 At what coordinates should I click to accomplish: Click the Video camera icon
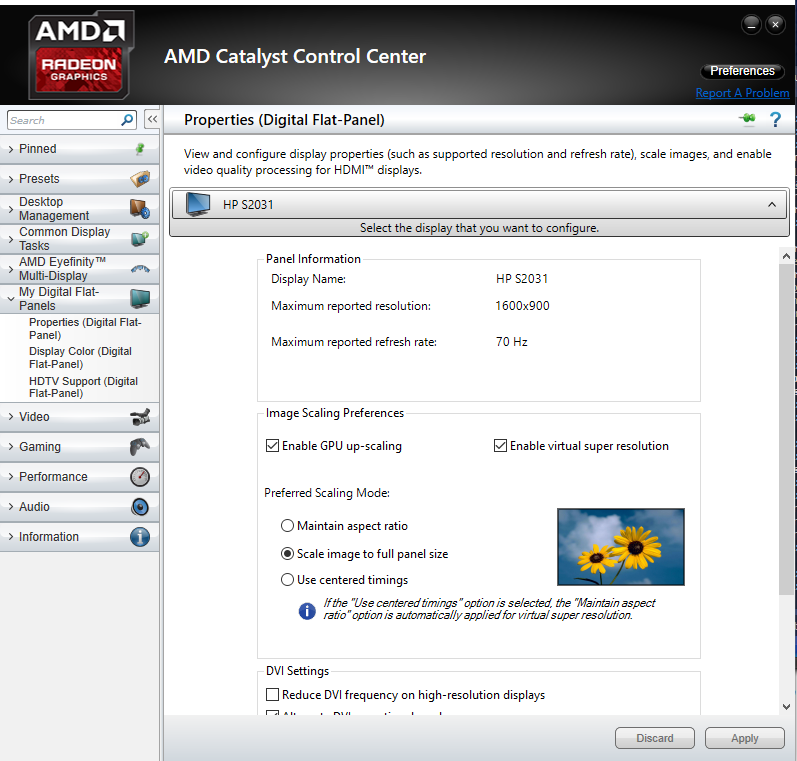point(140,417)
